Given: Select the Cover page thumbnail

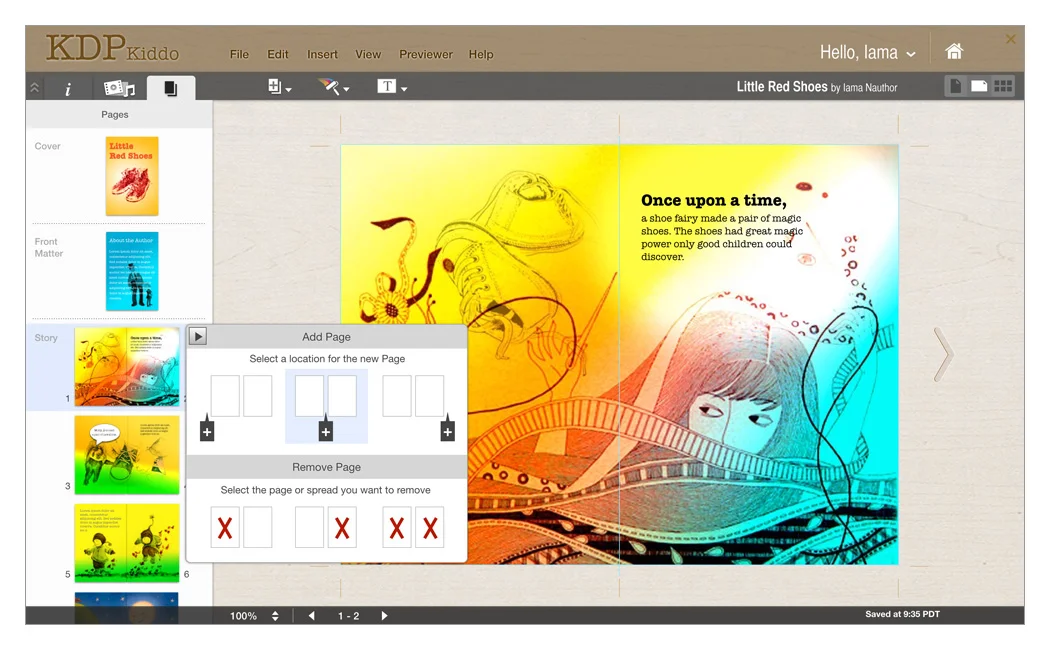Looking at the screenshot, I should 132,176.
